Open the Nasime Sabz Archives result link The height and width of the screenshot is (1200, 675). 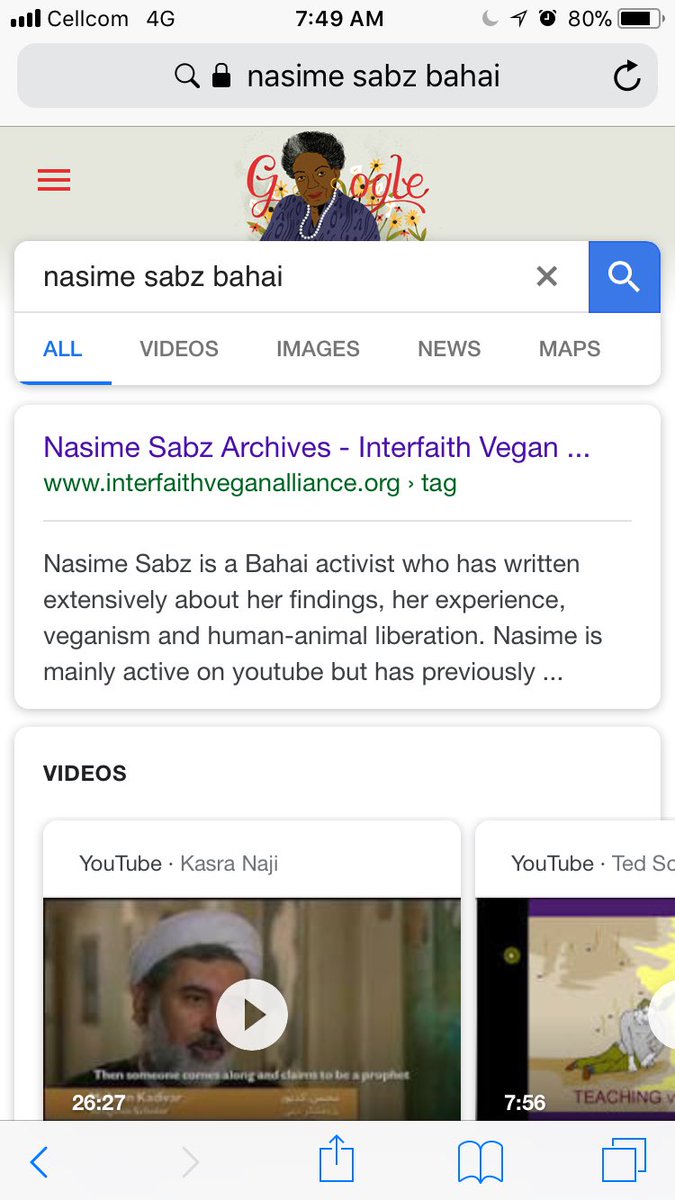(317, 447)
